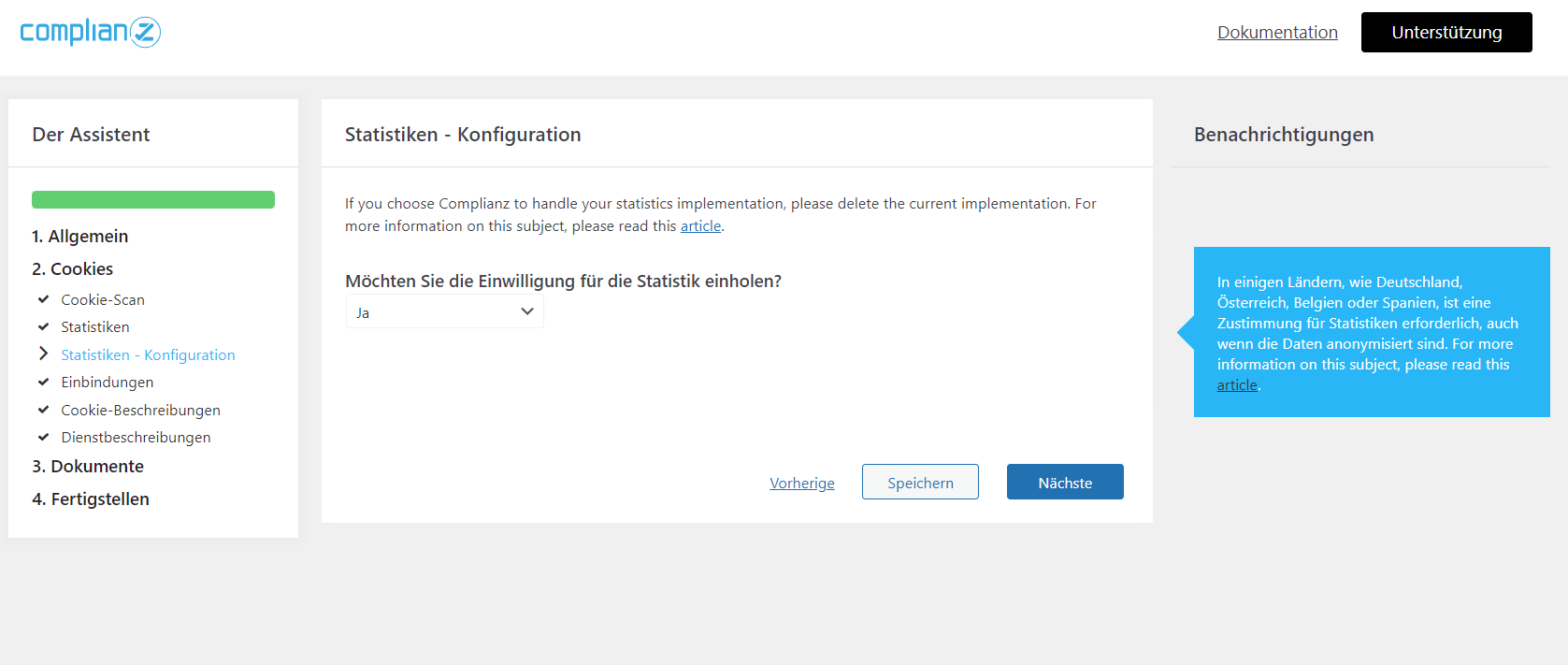
Task: Click the Complianz logo
Action: coord(91,32)
